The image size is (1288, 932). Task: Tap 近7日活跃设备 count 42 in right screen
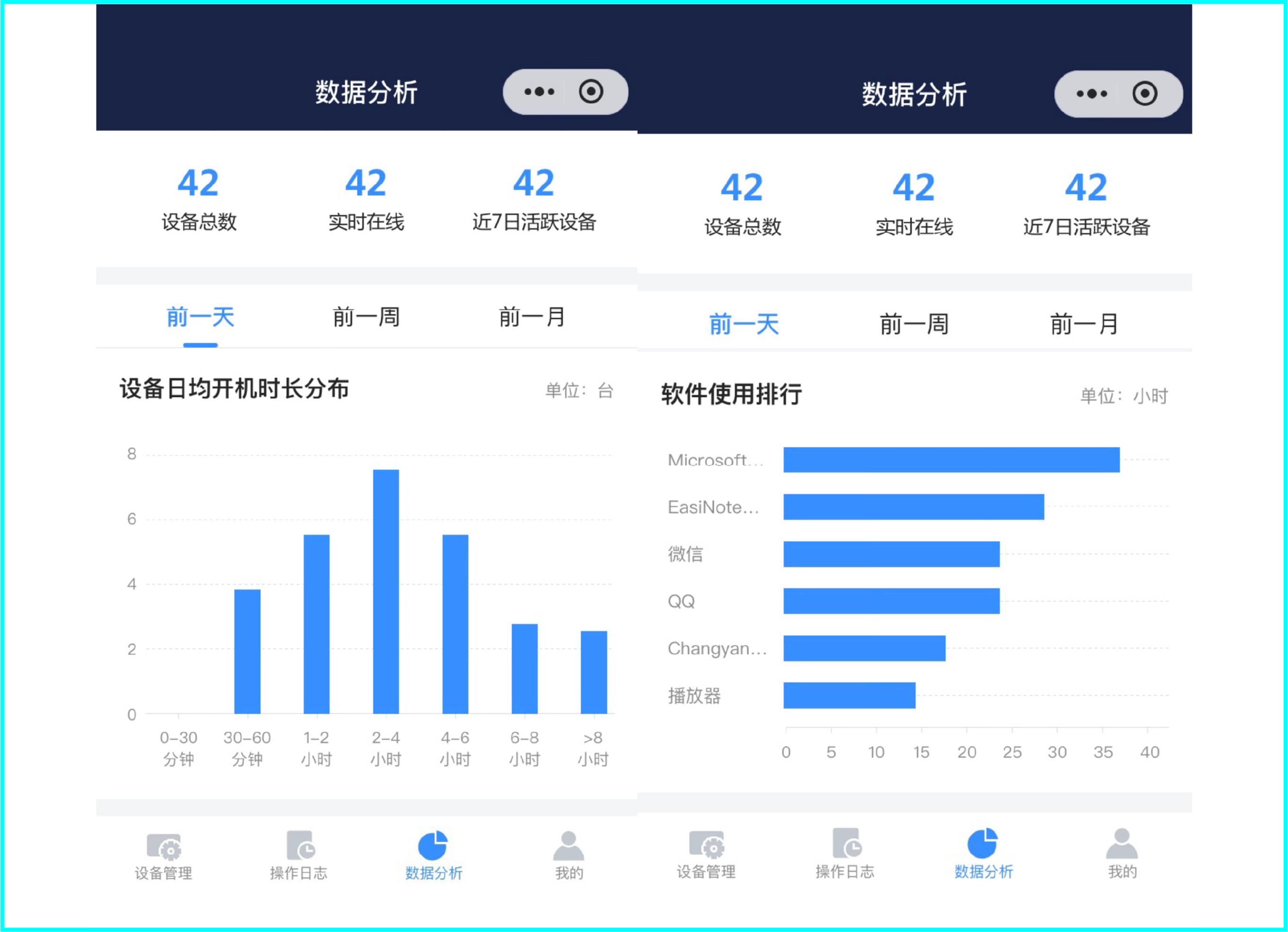(1086, 187)
